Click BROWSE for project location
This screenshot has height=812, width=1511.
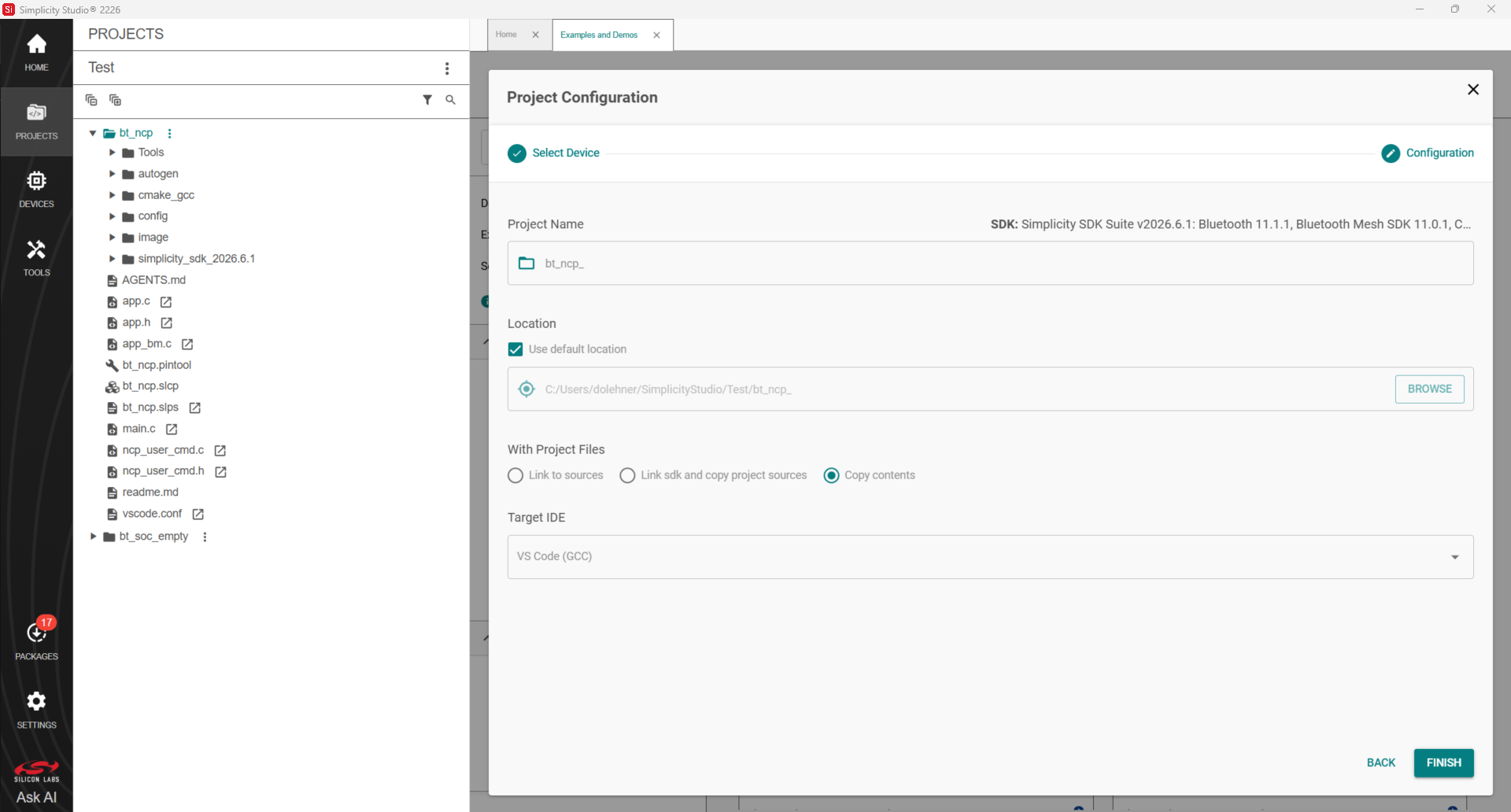tap(1429, 389)
